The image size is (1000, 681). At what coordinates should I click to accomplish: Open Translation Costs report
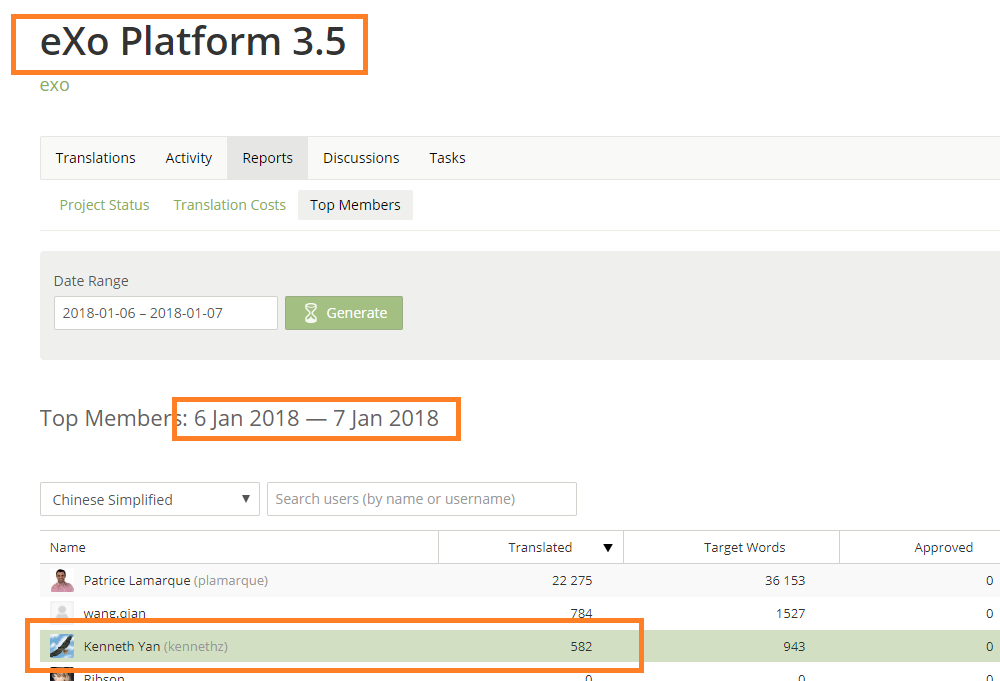coord(230,205)
